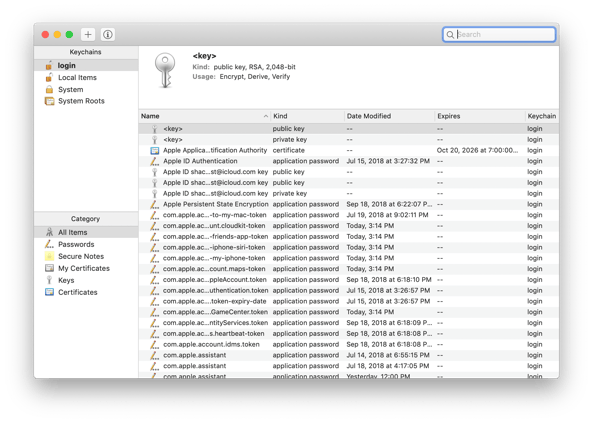
Task: Select the Apple Persistent State Encryption row
Action: tap(349, 204)
